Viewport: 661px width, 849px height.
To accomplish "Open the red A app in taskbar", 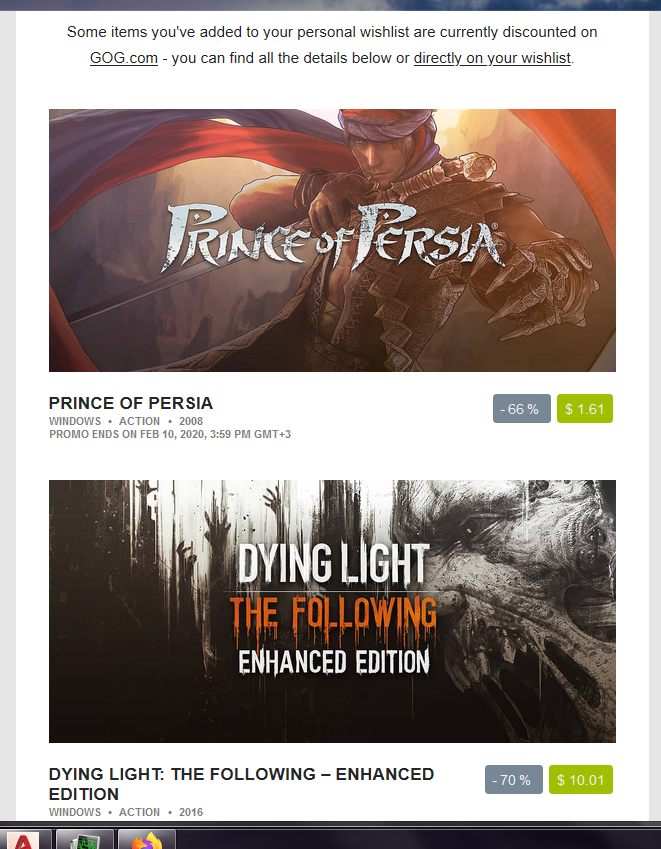I will [24, 839].
